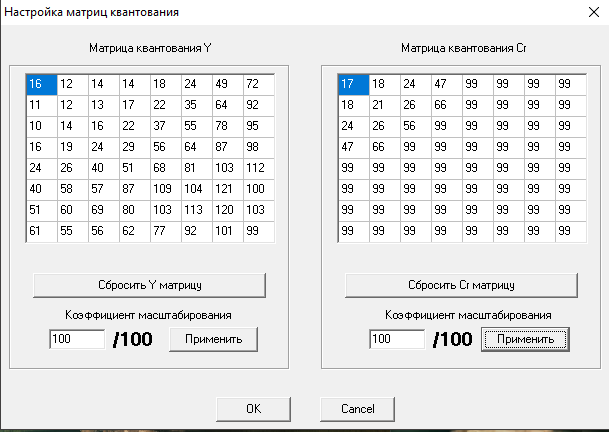This screenshot has width=609, height=432.
Task: Select the highlighted 17 cell in Cr matrix
Action: [354, 85]
